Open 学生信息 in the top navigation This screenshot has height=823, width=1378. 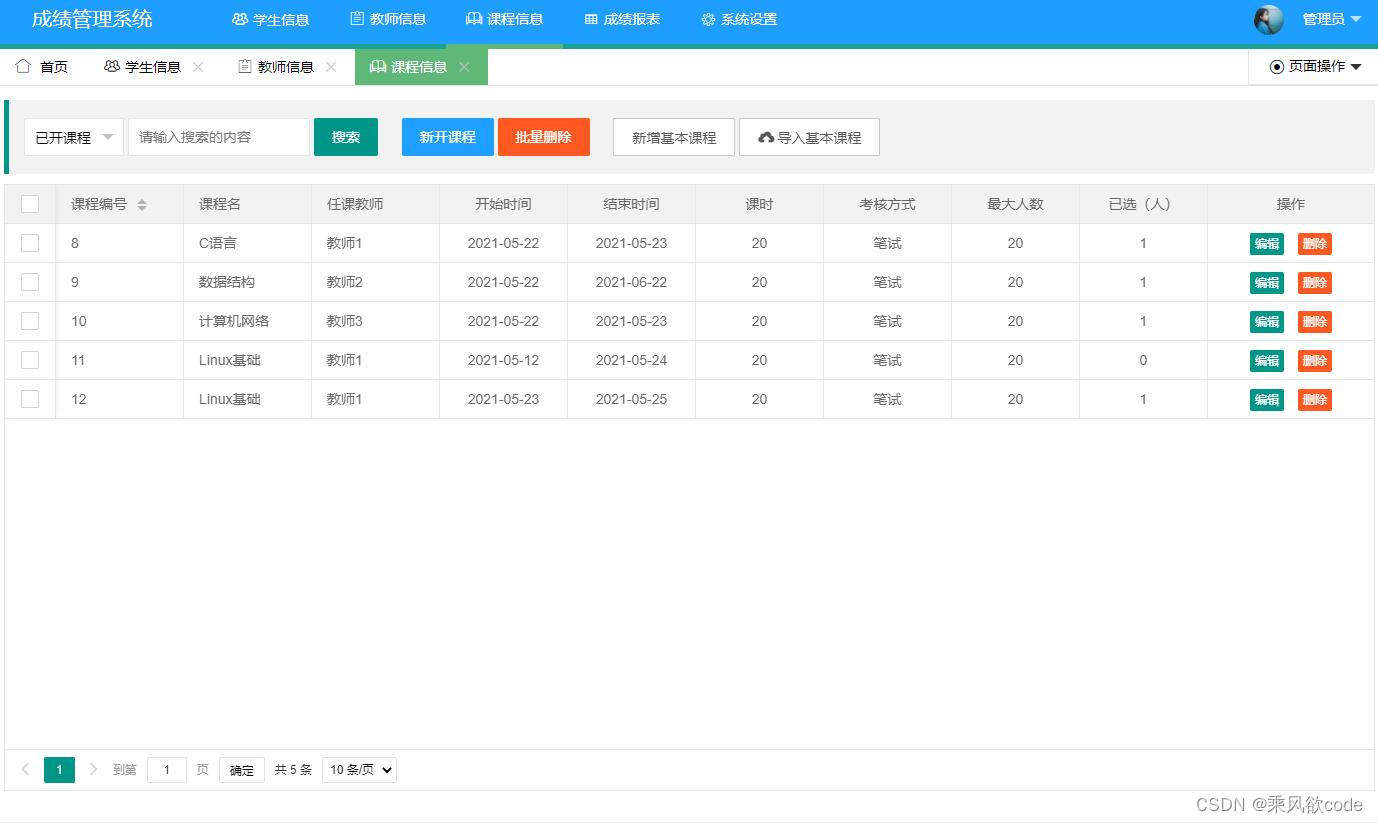pos(270,19)
